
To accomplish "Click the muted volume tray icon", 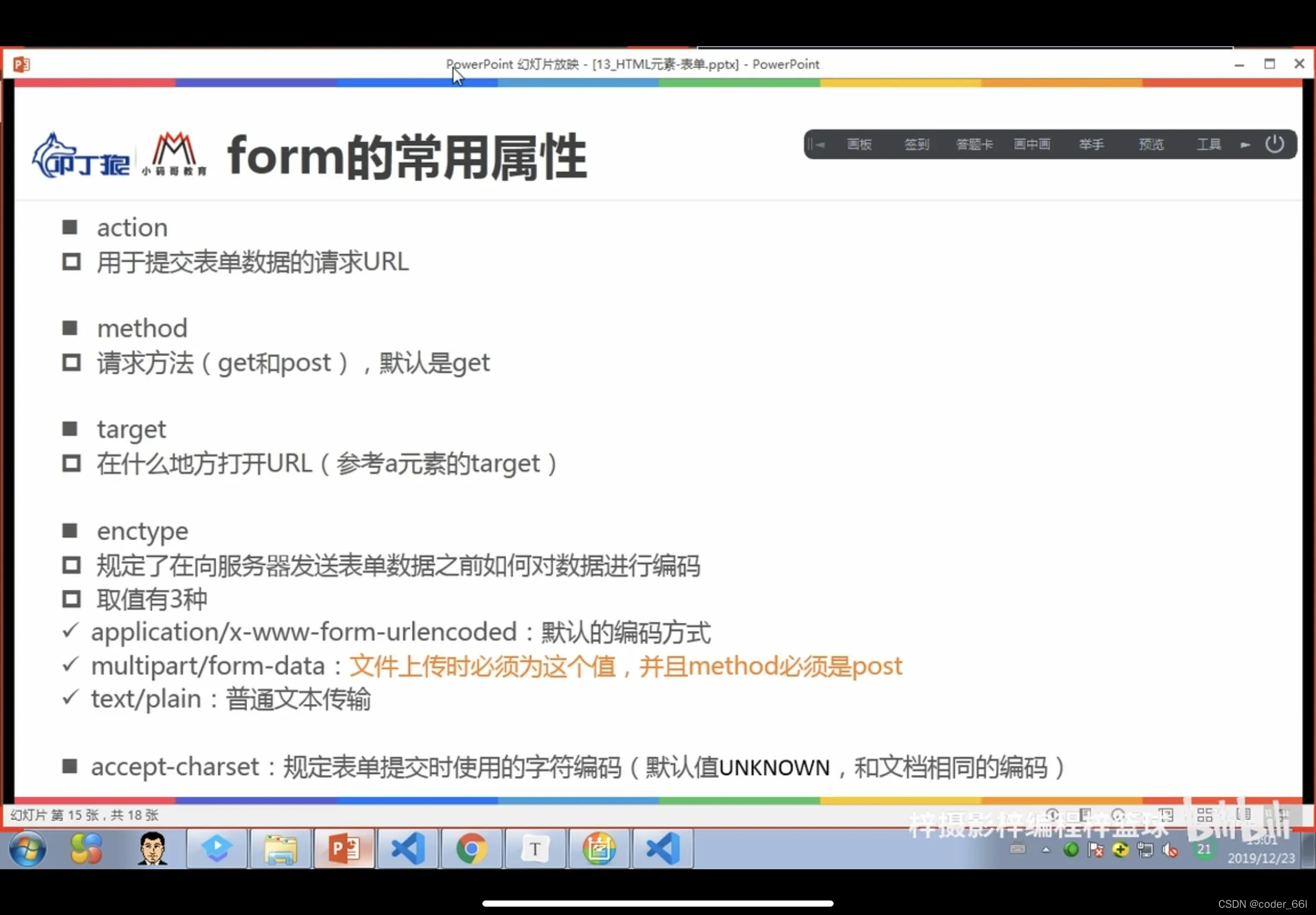I will coord(1170,850).
